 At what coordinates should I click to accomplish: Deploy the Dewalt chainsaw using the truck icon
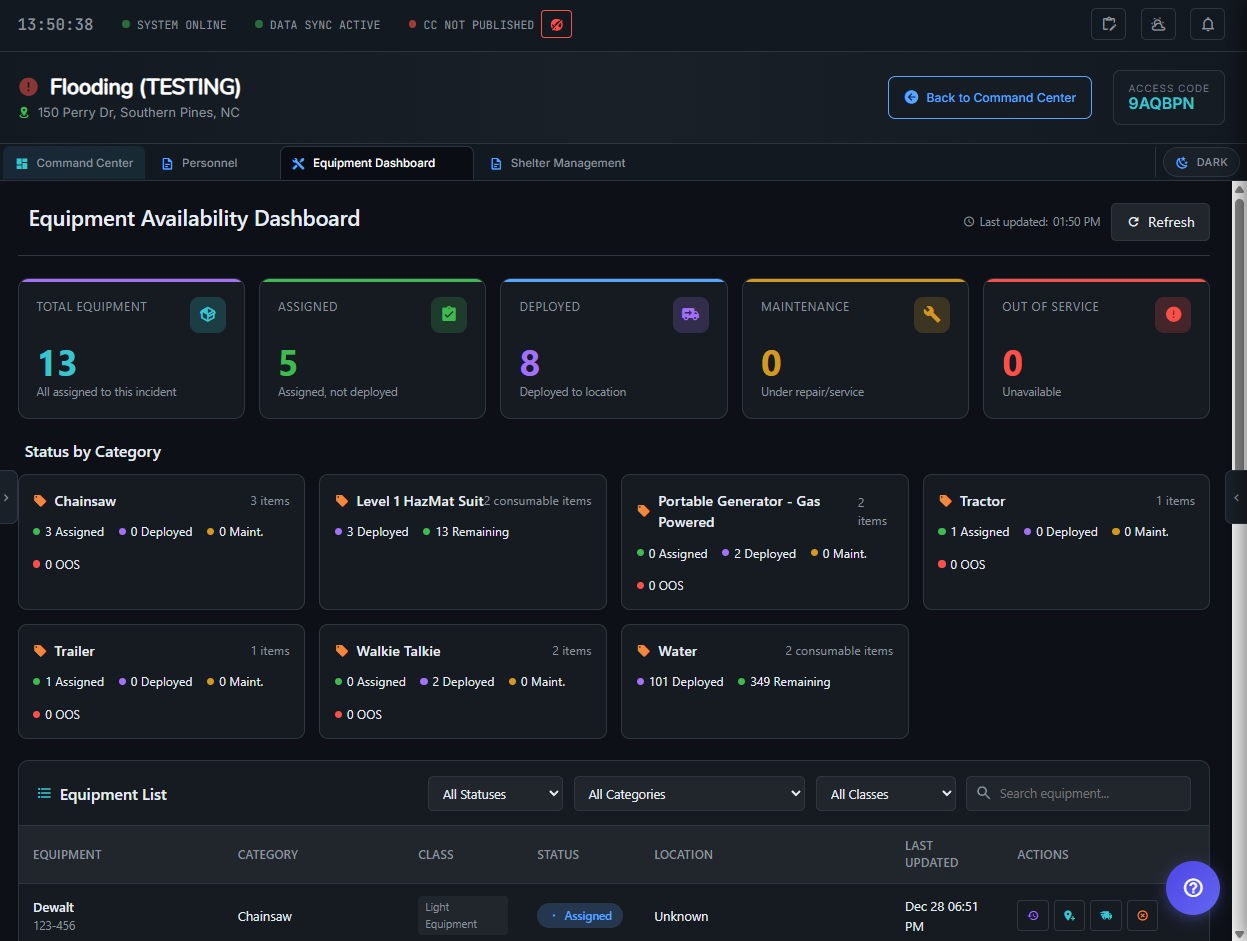pos(1105,915)
